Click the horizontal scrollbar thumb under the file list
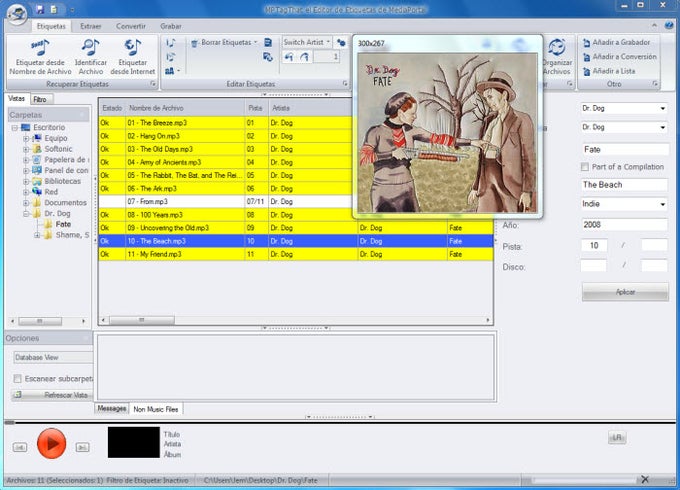 (141, 320)
